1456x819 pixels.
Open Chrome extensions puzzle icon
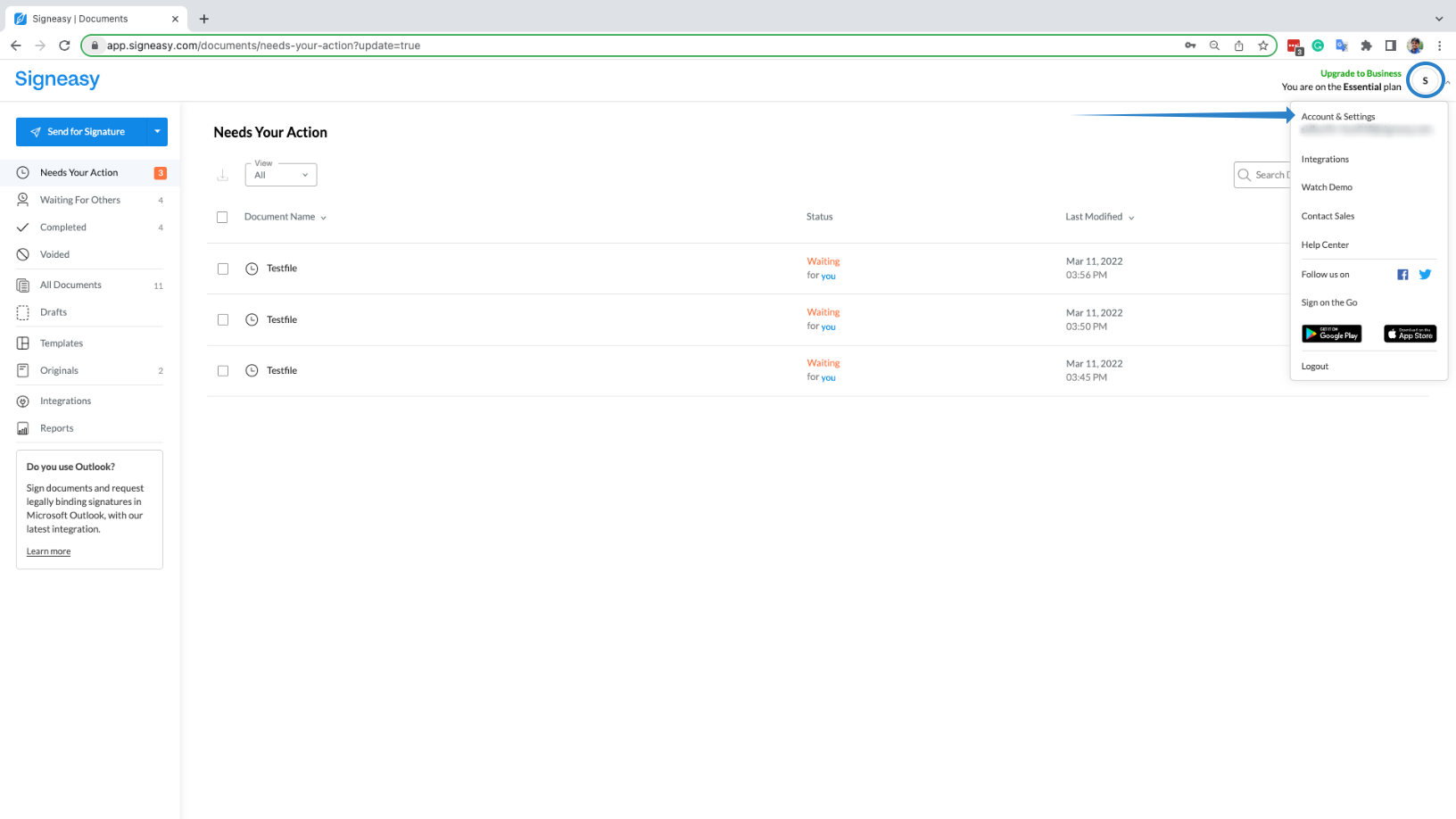tap(1366, 45)
